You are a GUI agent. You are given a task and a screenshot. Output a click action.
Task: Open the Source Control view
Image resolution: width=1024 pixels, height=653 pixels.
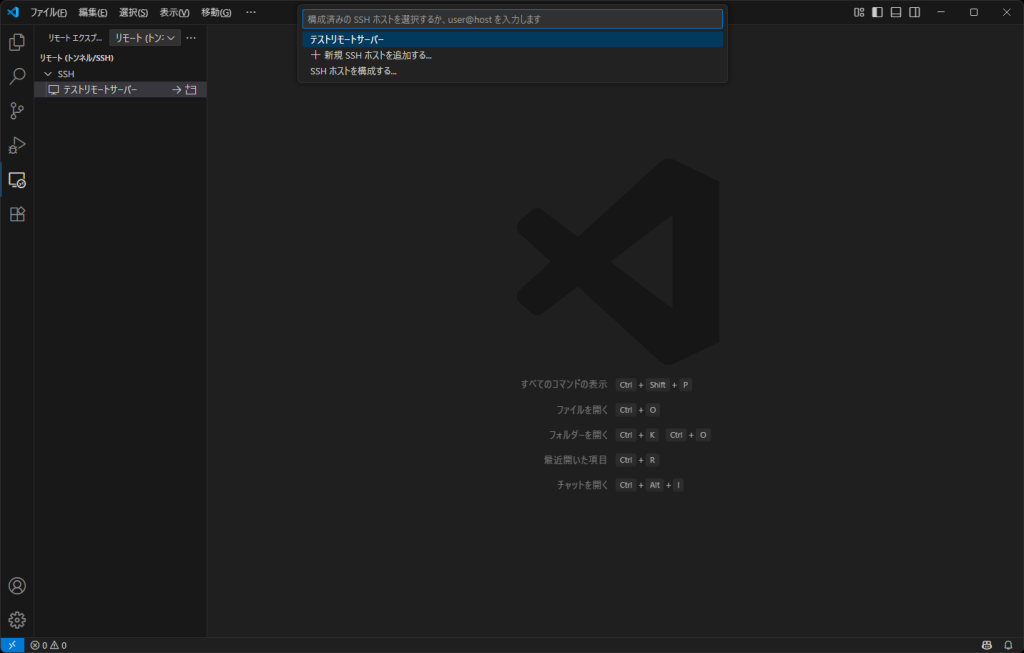tap(17, 111)
